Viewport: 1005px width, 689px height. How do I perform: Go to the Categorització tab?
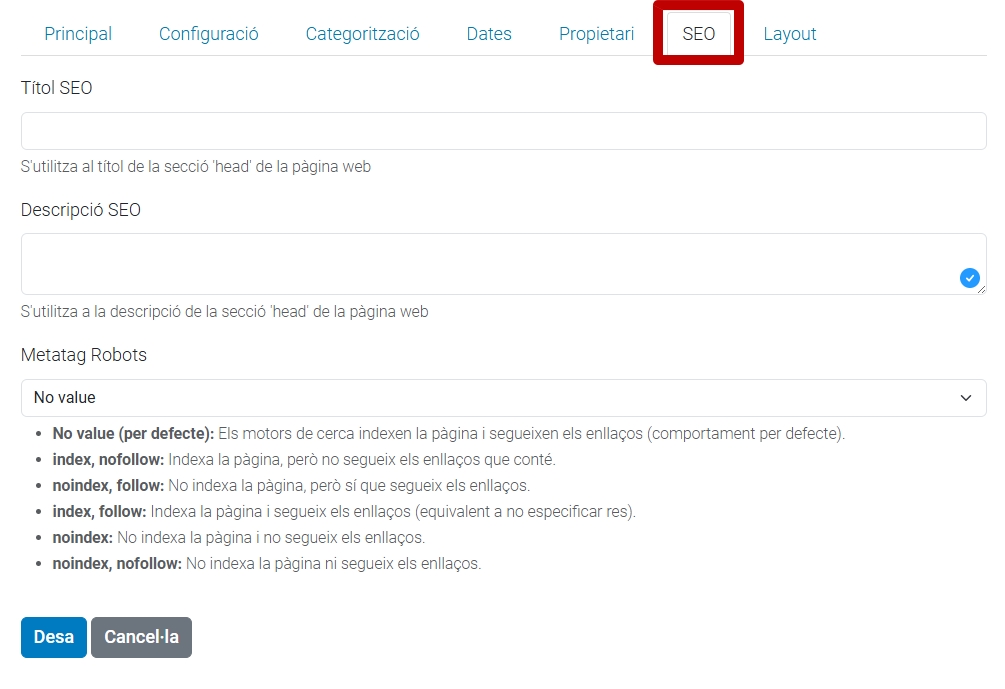click(x=362, y=34)
